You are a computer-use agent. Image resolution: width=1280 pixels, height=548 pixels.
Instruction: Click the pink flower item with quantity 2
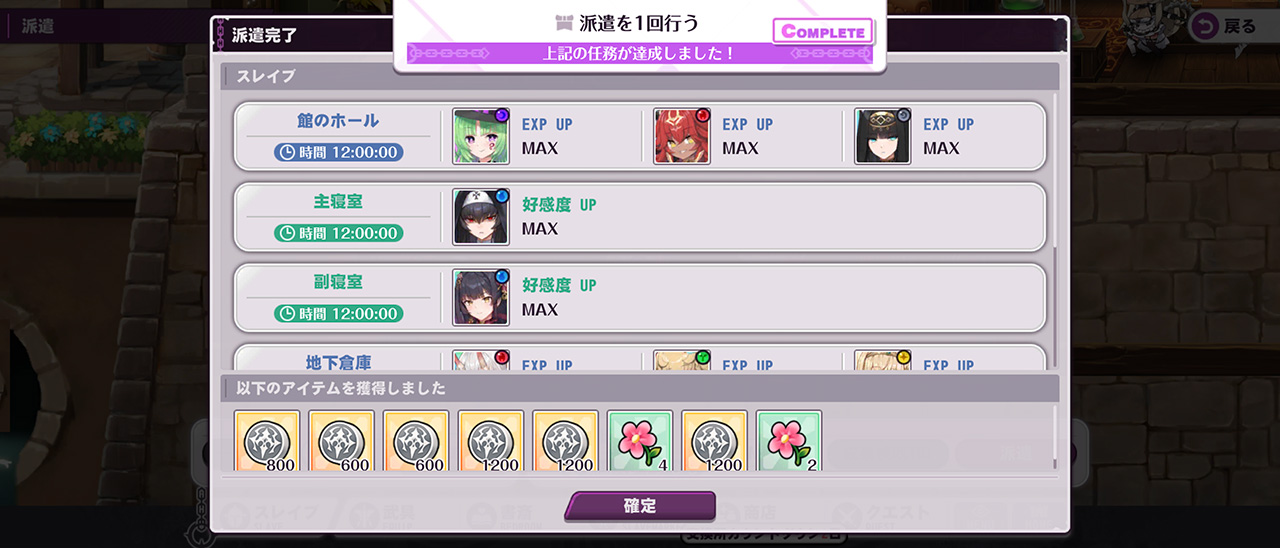tap(789, 441)
